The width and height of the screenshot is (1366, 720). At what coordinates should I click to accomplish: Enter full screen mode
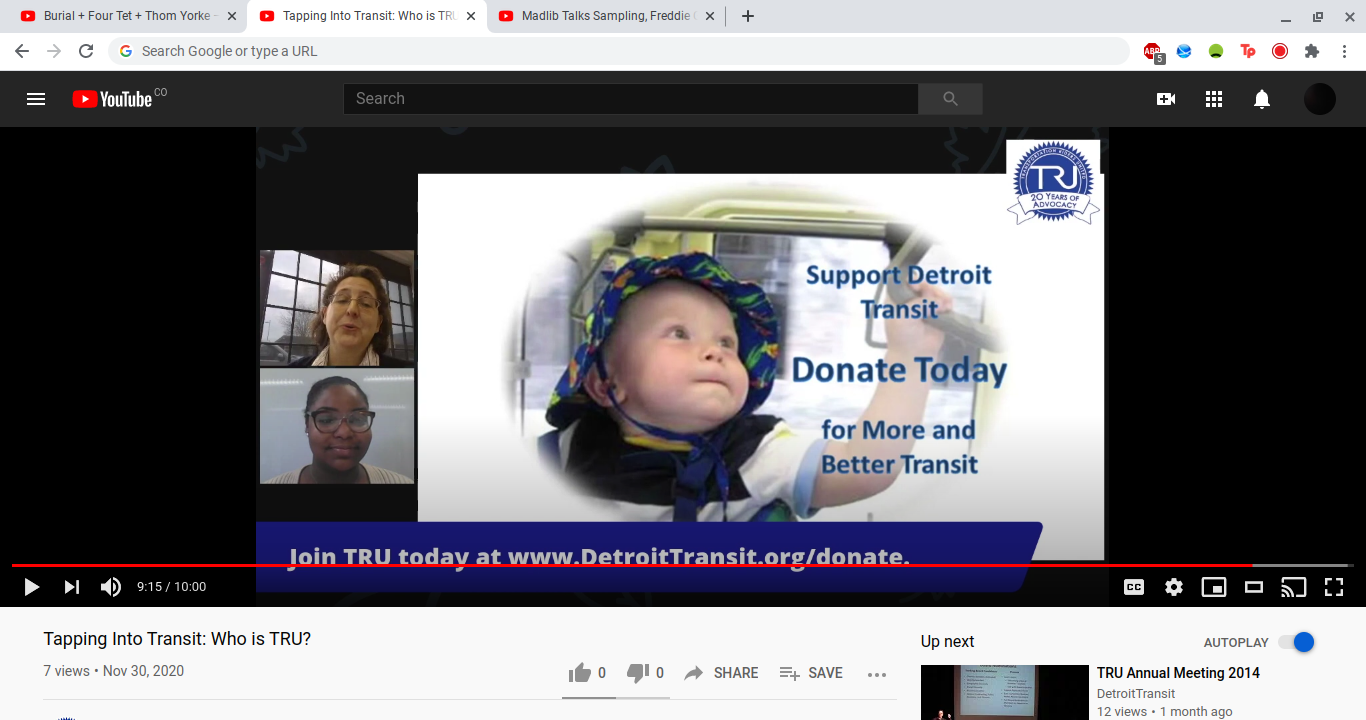[x=1334, y=587]
